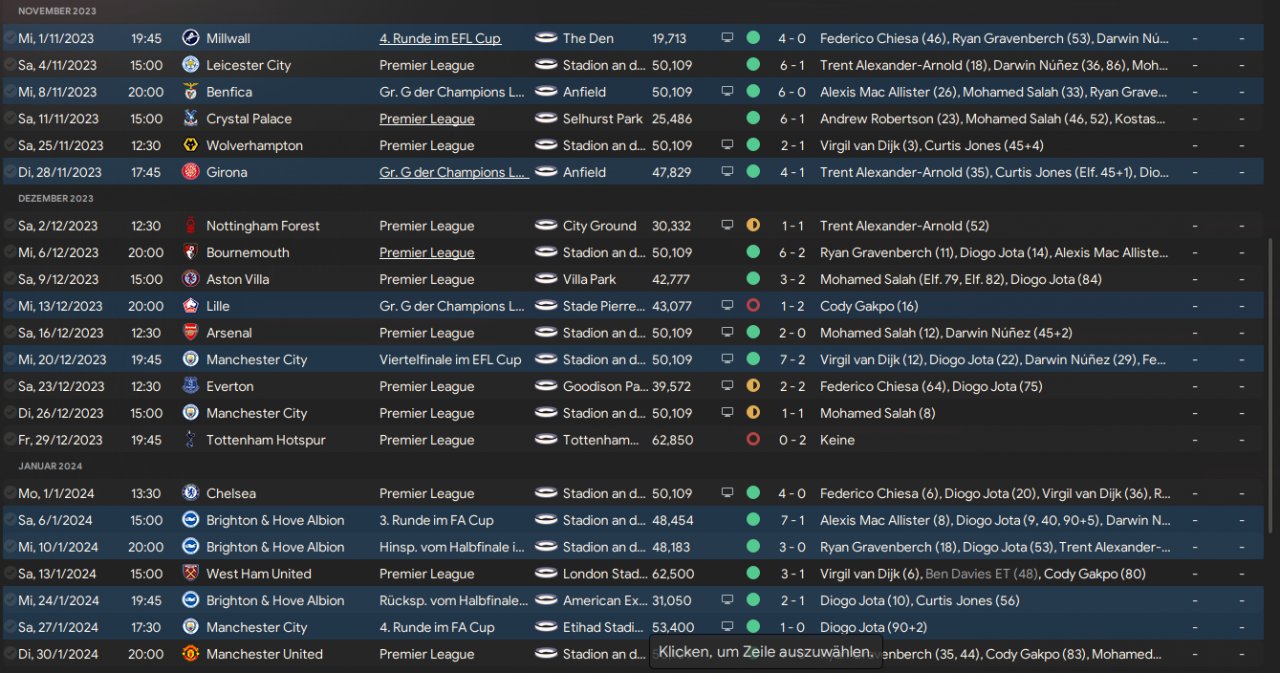Screen dimensions: 1280x673
Task: Toggle the row checkmark for Arsenal match
Action: [x=10, y=333]
